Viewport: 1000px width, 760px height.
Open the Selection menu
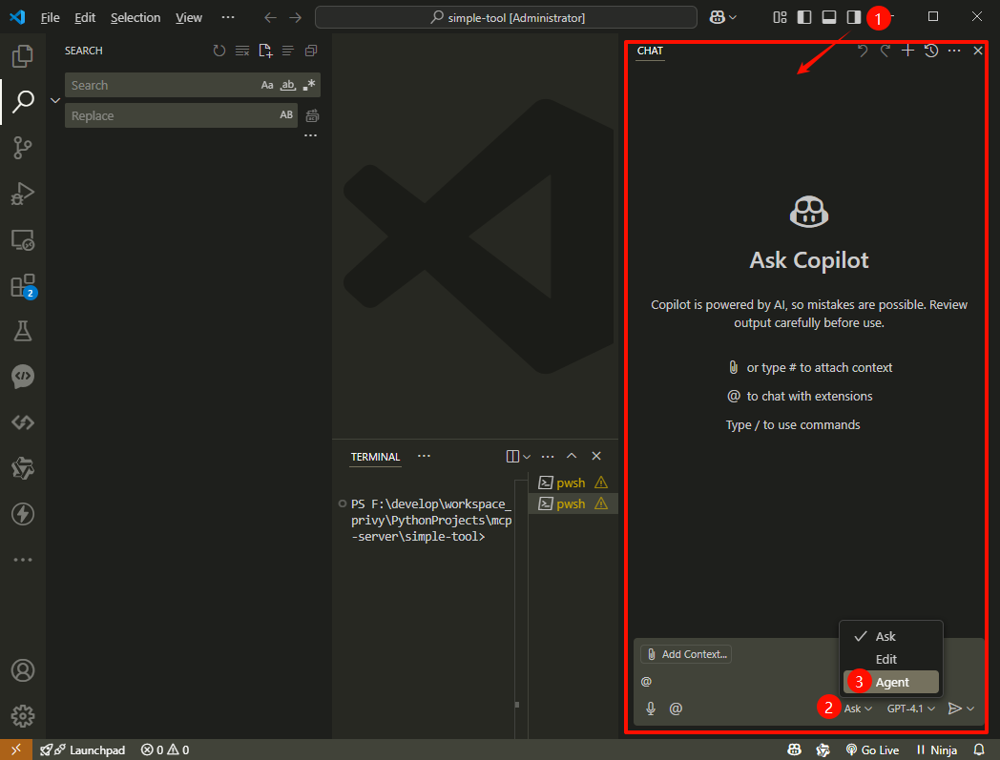point(135,17)
